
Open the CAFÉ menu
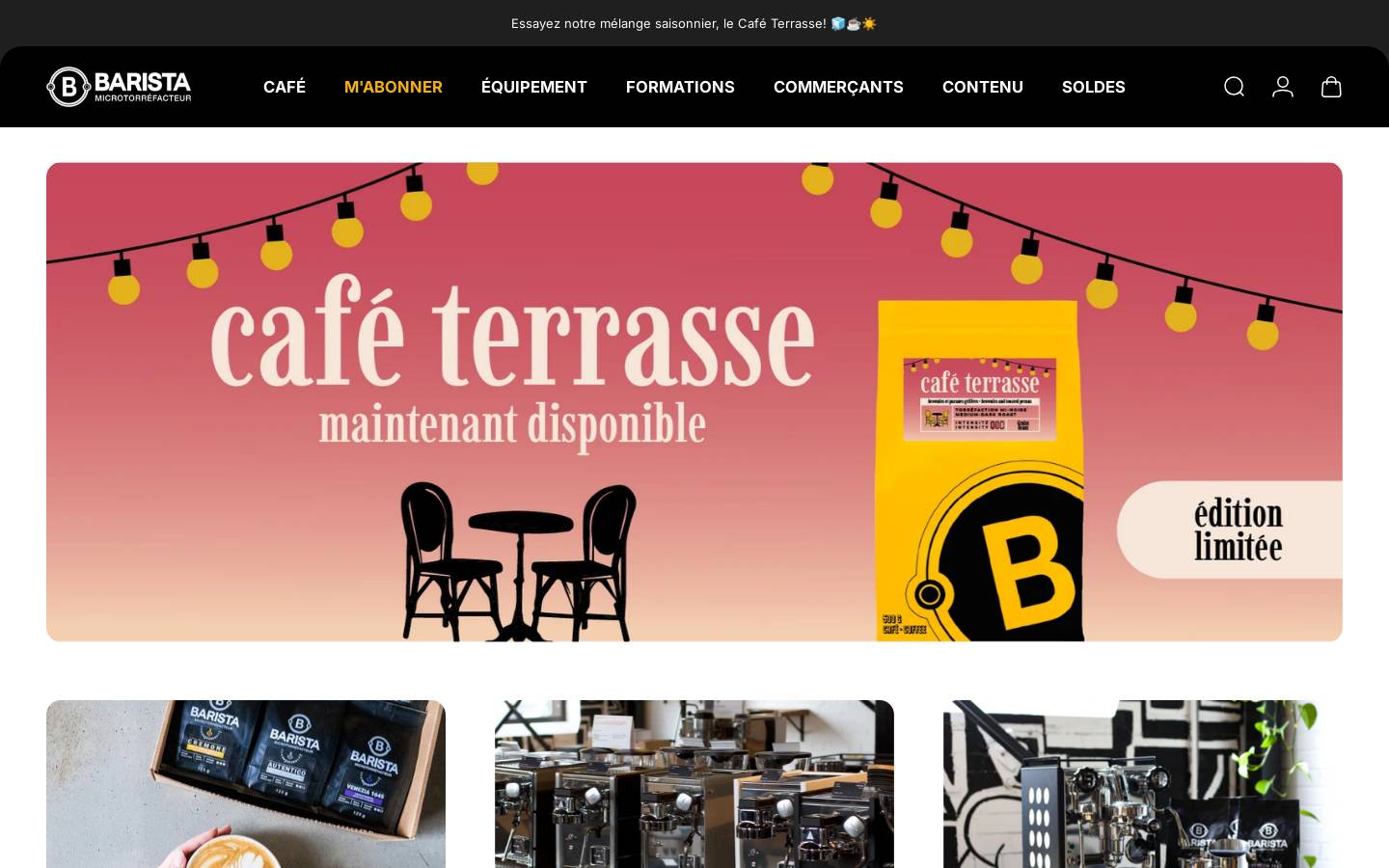click(x=285, y=87)
